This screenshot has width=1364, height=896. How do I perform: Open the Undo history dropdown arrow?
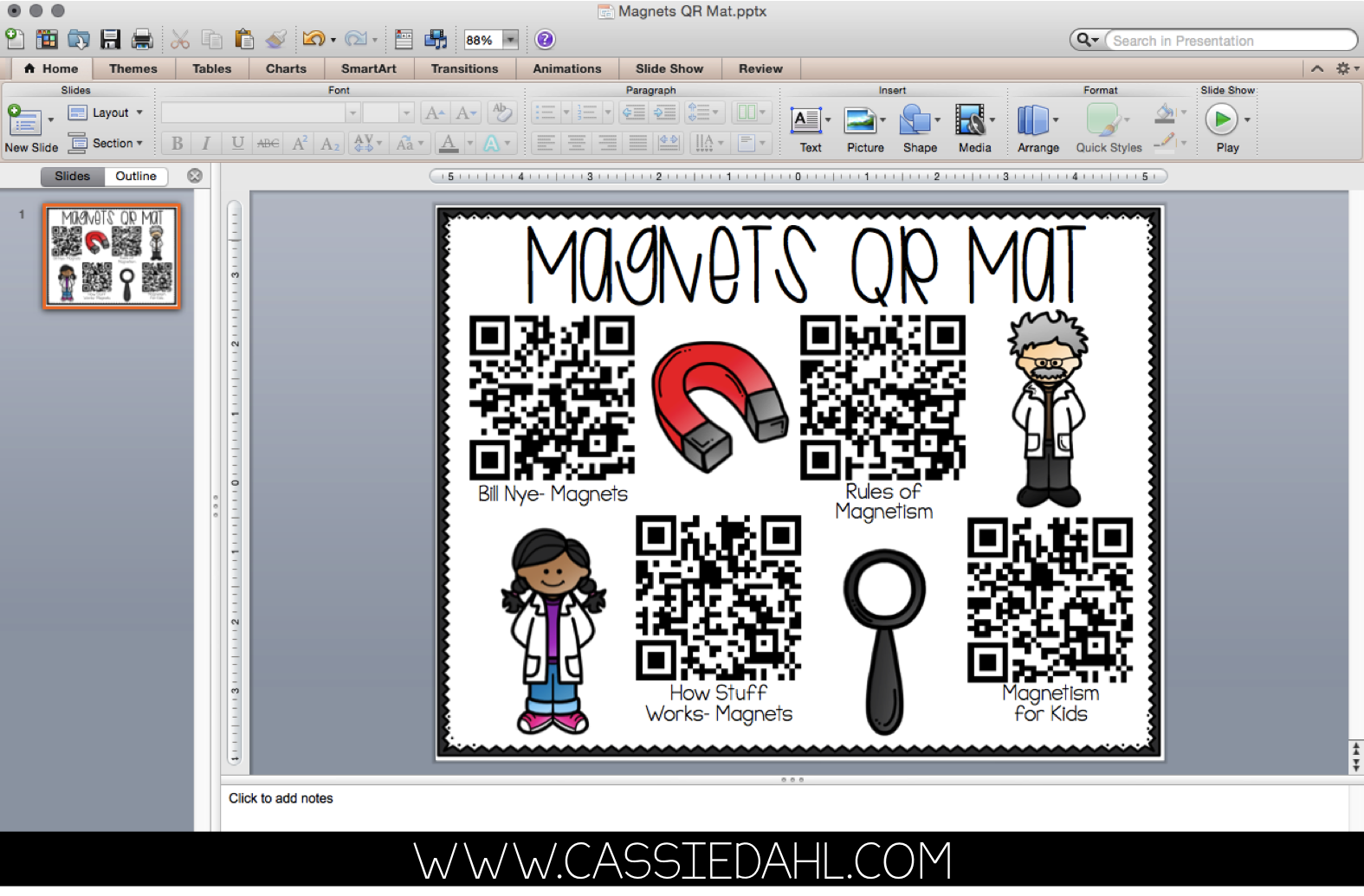pos(333,40)
